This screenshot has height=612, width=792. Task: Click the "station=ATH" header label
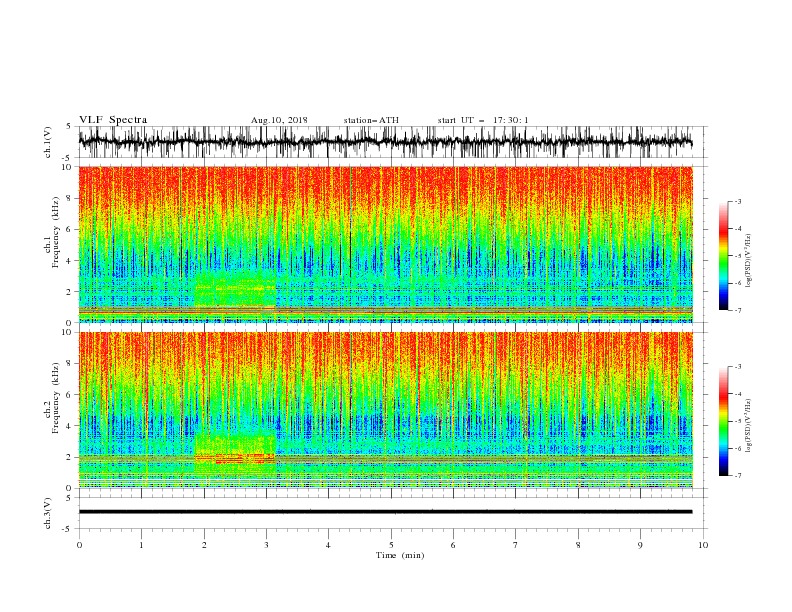coord(371,120)
